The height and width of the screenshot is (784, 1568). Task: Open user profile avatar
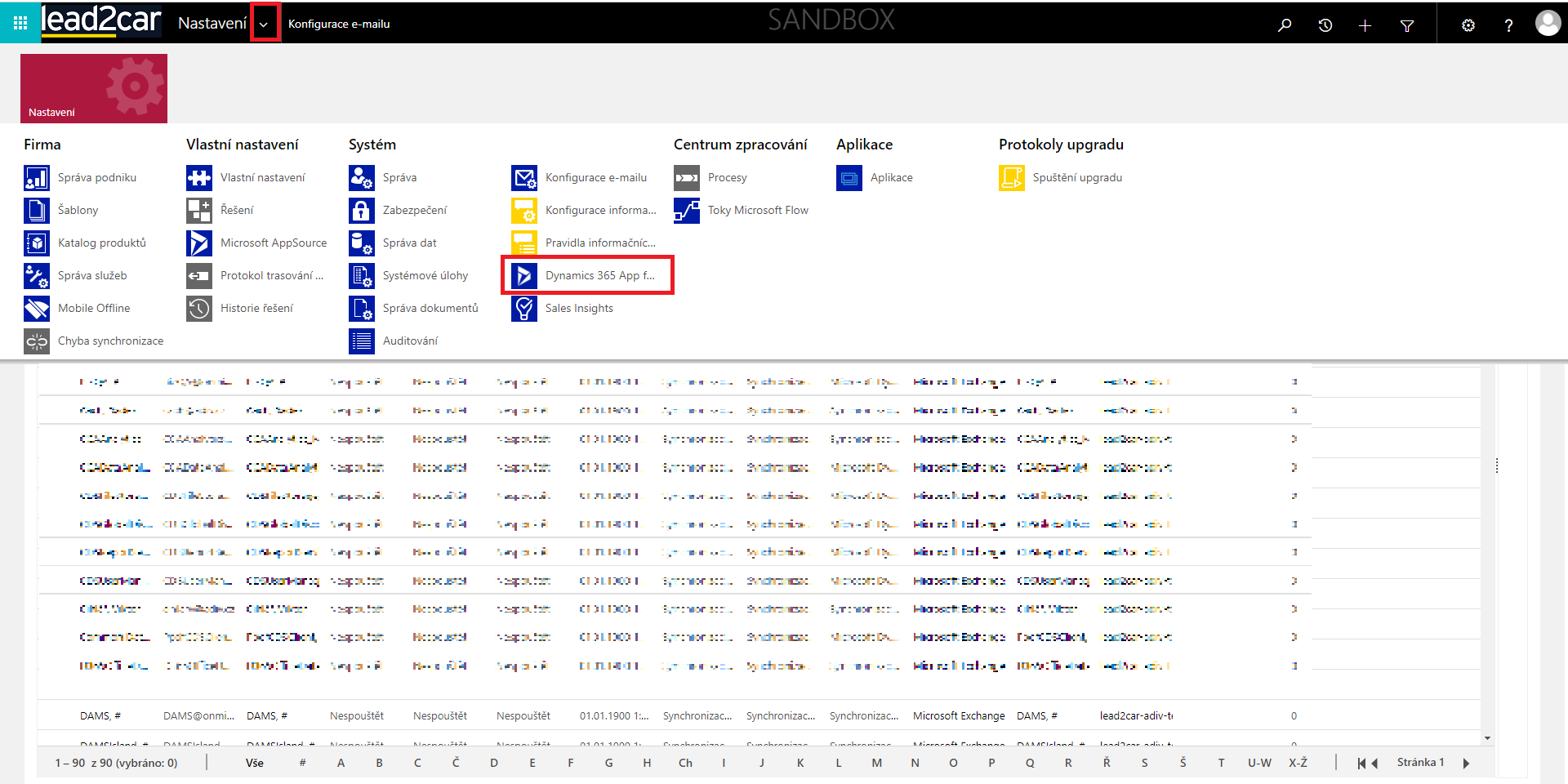[1548, 24]
